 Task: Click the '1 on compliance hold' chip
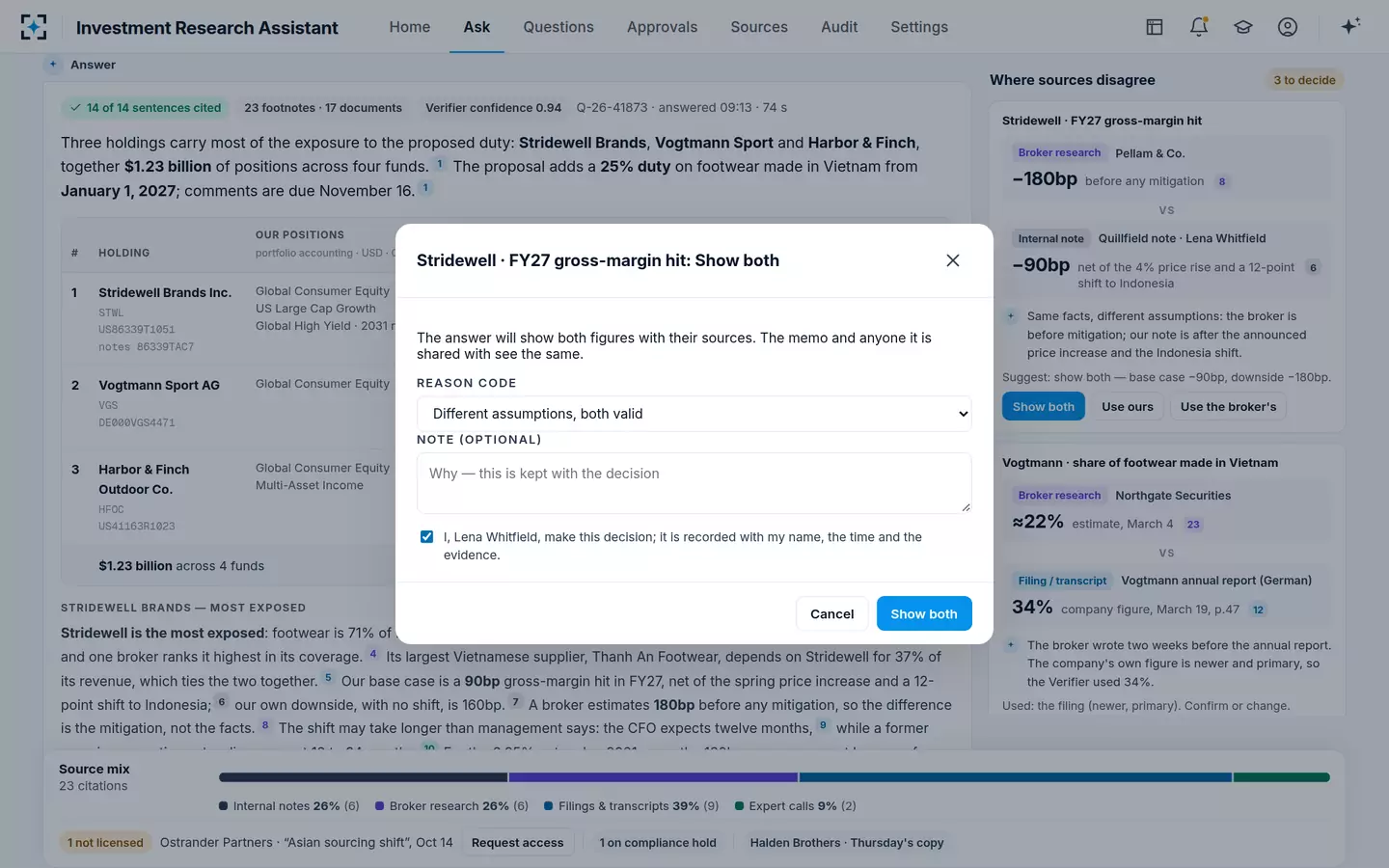click(x=658, y=843)
